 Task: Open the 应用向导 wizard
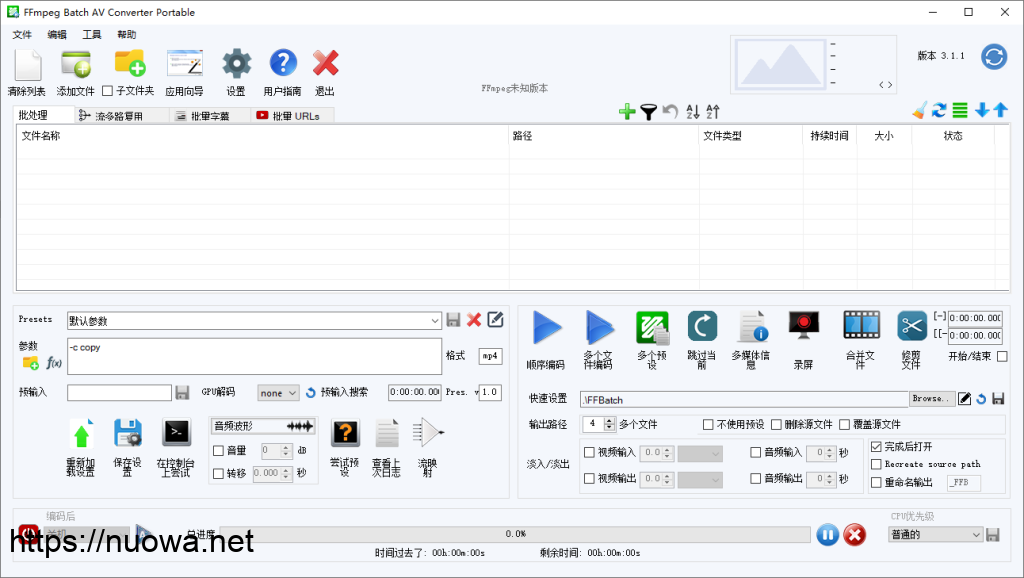(184, 66)
